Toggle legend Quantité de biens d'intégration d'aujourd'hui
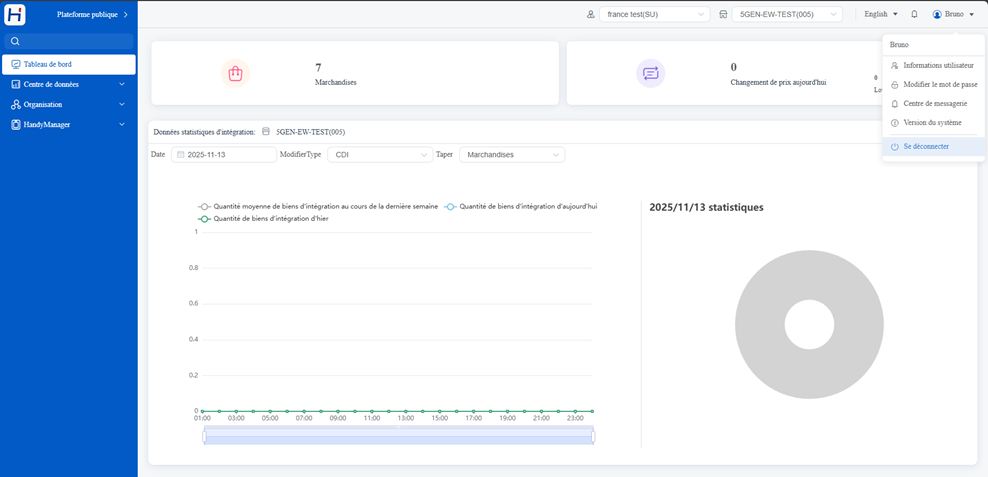The height and width of the screenshot is (477, 988). [520, 206]
